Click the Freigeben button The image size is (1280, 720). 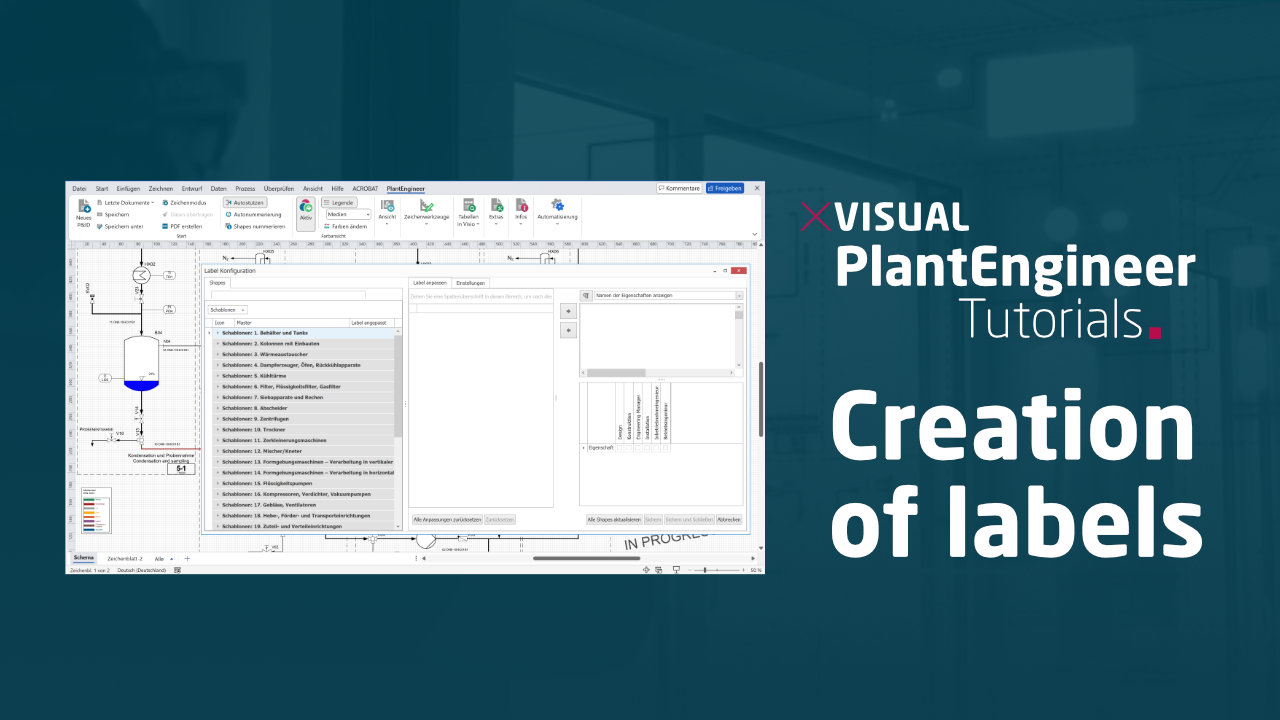point(724,188)
